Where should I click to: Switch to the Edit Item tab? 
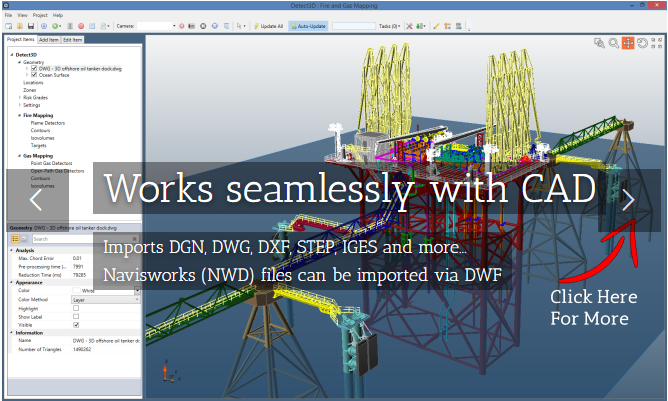72,40
